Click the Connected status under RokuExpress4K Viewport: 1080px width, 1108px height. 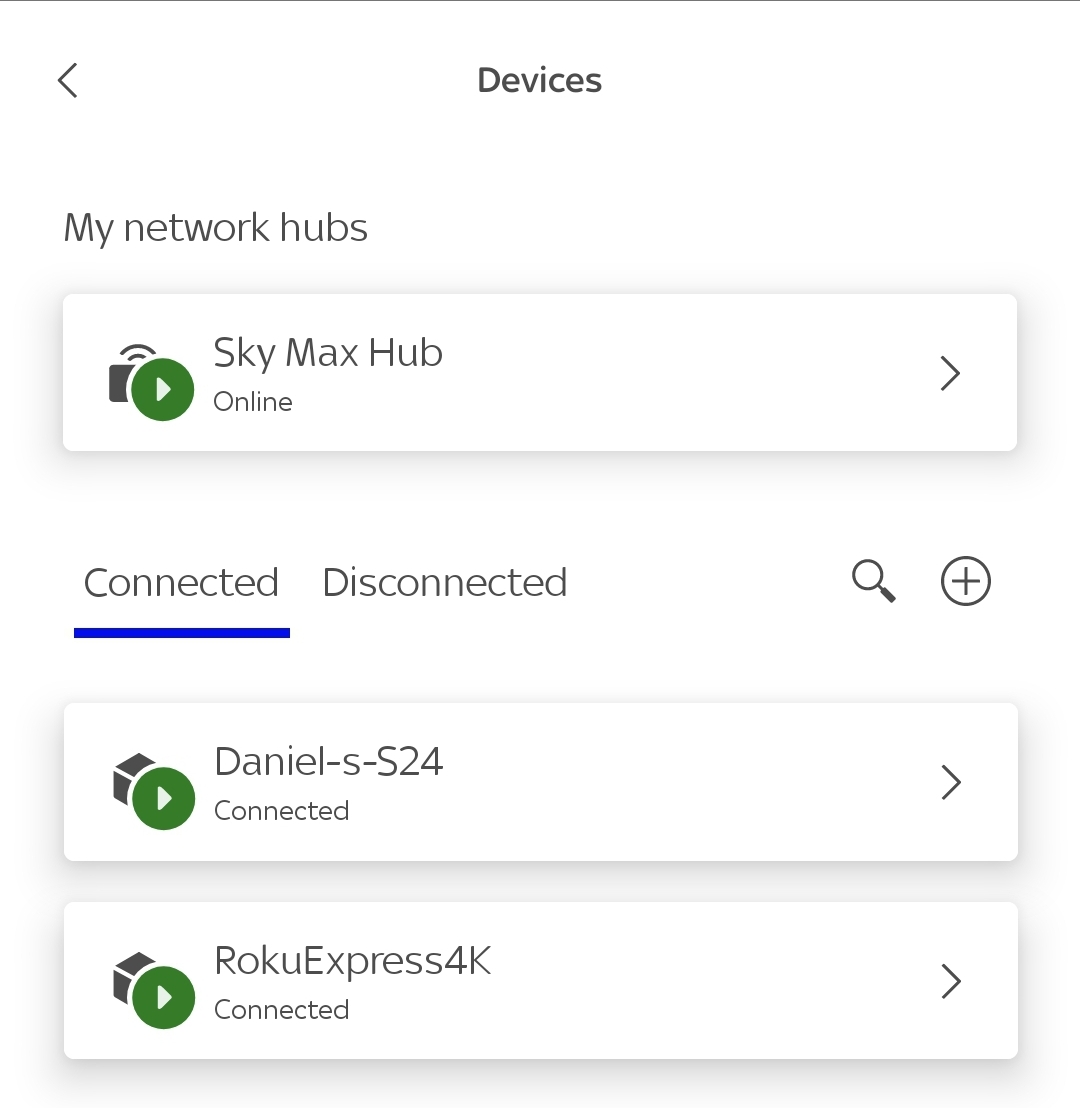click(x=281, y=1010)
